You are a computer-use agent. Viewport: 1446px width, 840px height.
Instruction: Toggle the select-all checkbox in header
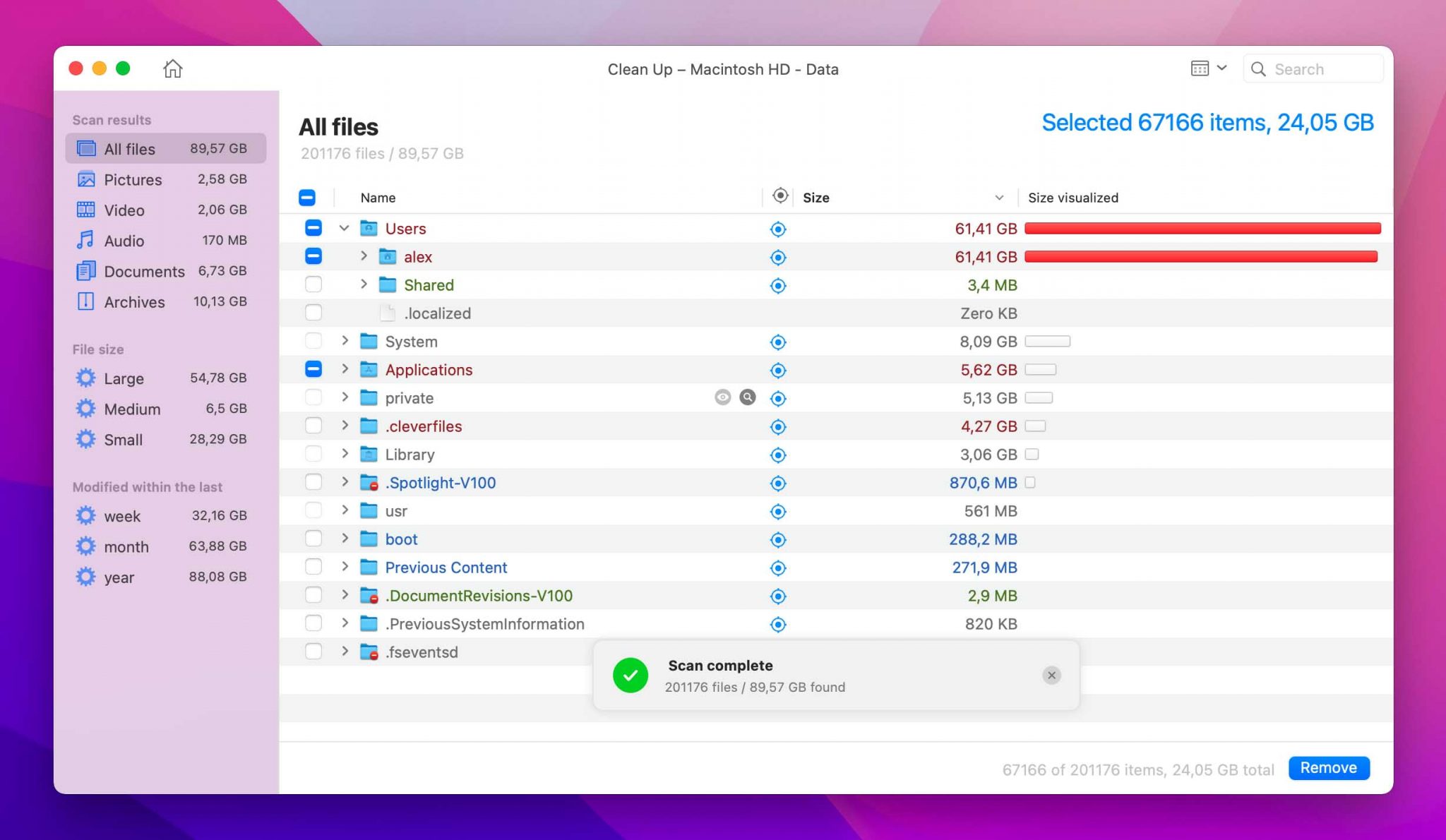pyautogui.click(x=307, y=198)
